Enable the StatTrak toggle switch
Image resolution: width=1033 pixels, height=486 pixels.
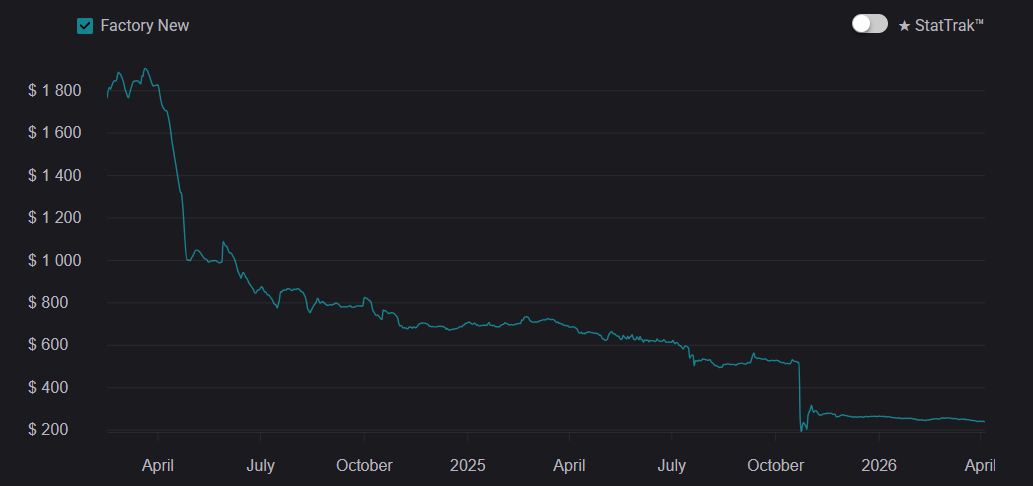(869, 24)
